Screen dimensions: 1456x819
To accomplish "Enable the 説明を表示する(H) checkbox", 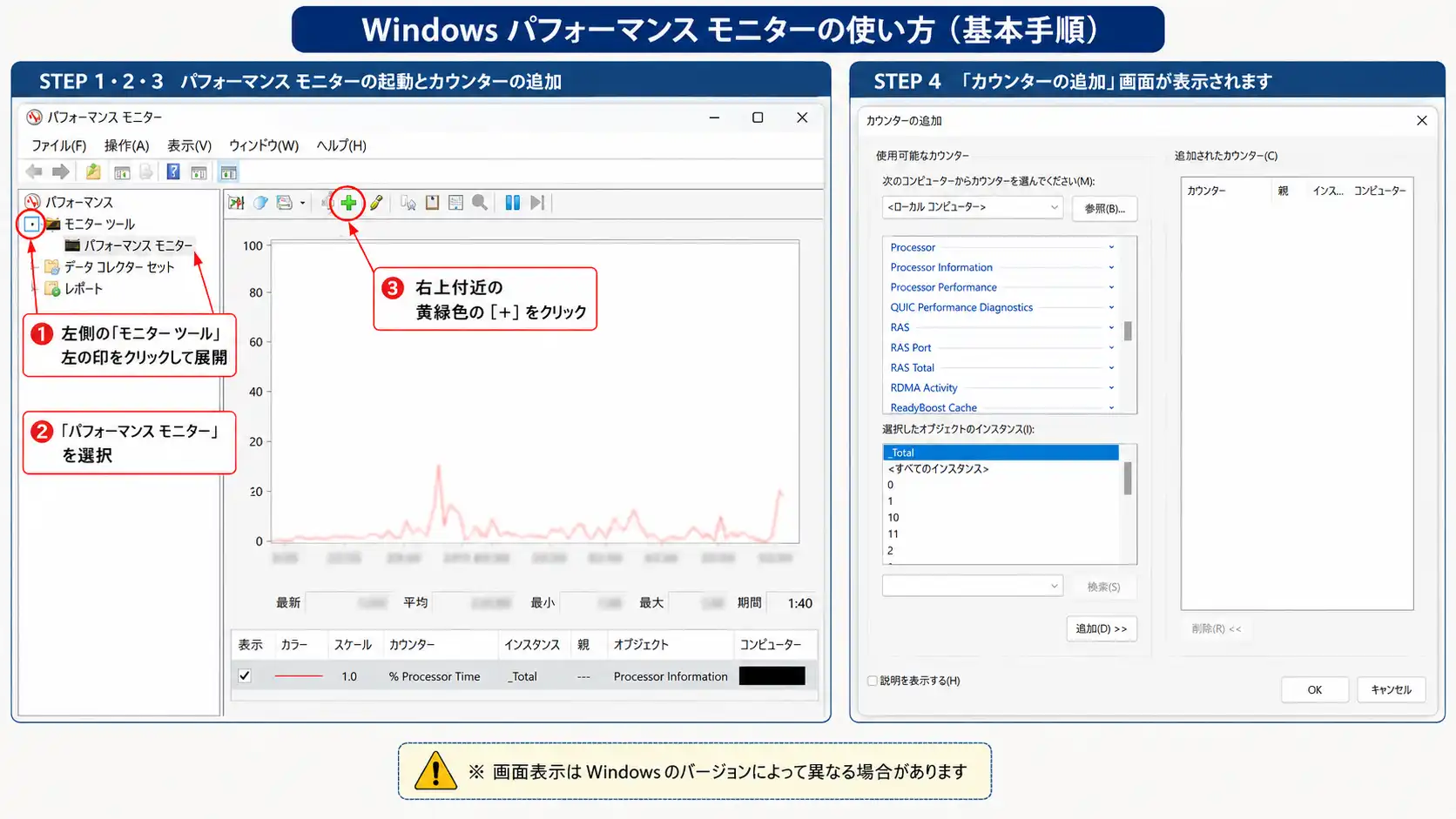I will pyautogui.click(x=873, y=681).
